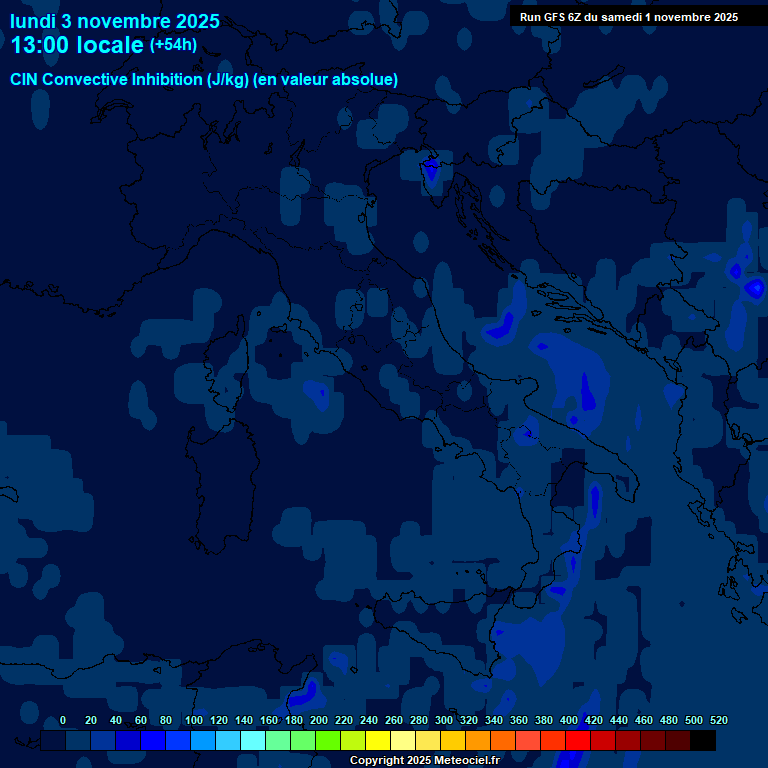Click the orange swatch below label 340
Screen dimensions: 768x768
tap(503, 741)
